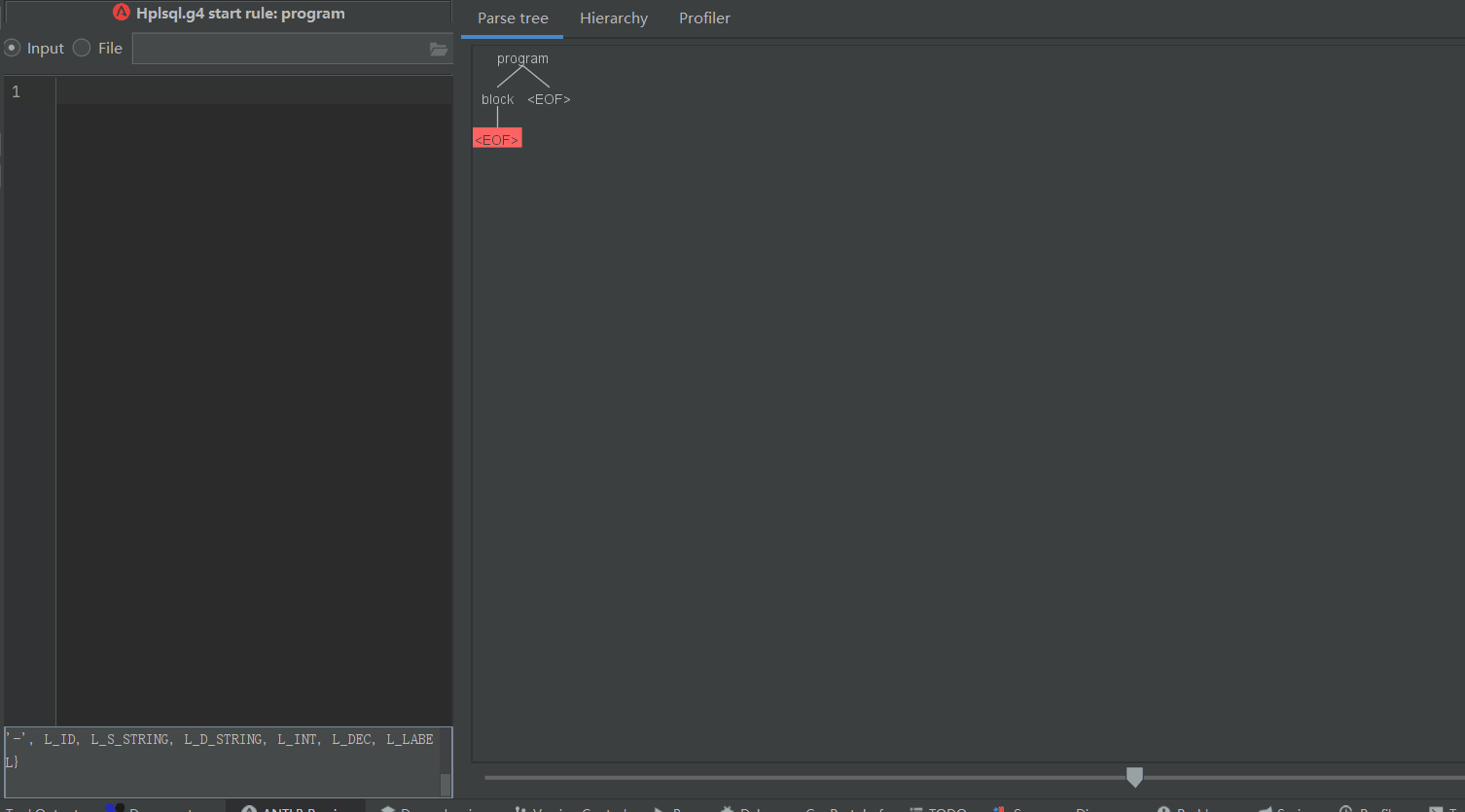The image size is (1465, 812).
Task: Adjust the parse tree zoom slider
Action: pyautogui.click(x=1133, y=777)
